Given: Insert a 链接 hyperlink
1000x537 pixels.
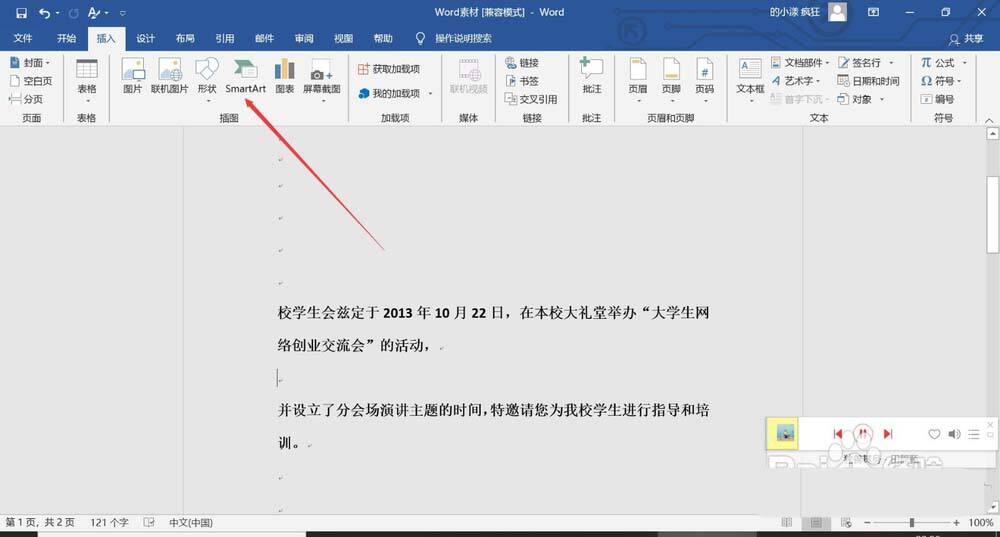Looking at the screenshot, I should pos(522,63).
